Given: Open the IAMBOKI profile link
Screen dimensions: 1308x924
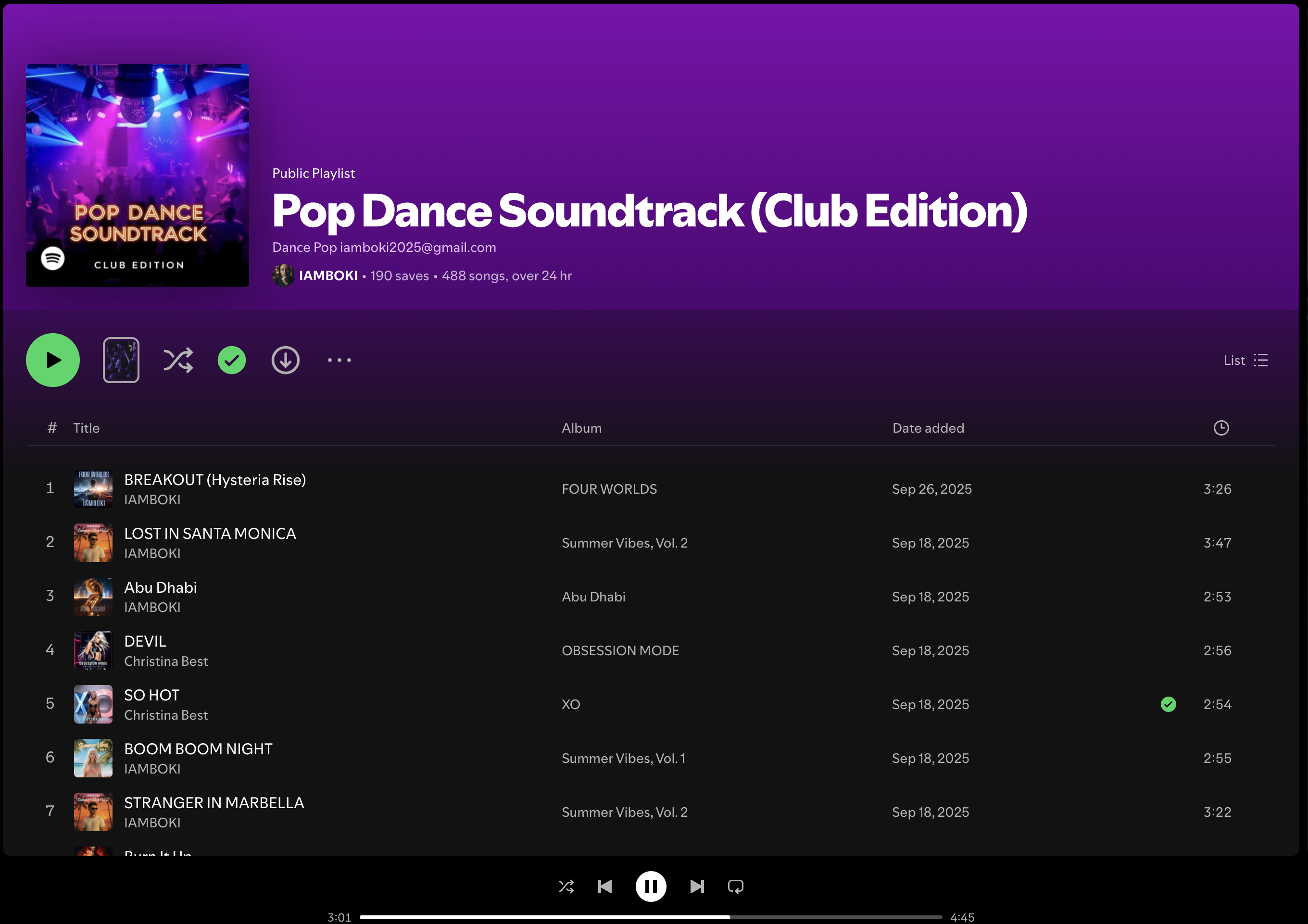Looking at the screenshot, I should click(x=328, y=276).
